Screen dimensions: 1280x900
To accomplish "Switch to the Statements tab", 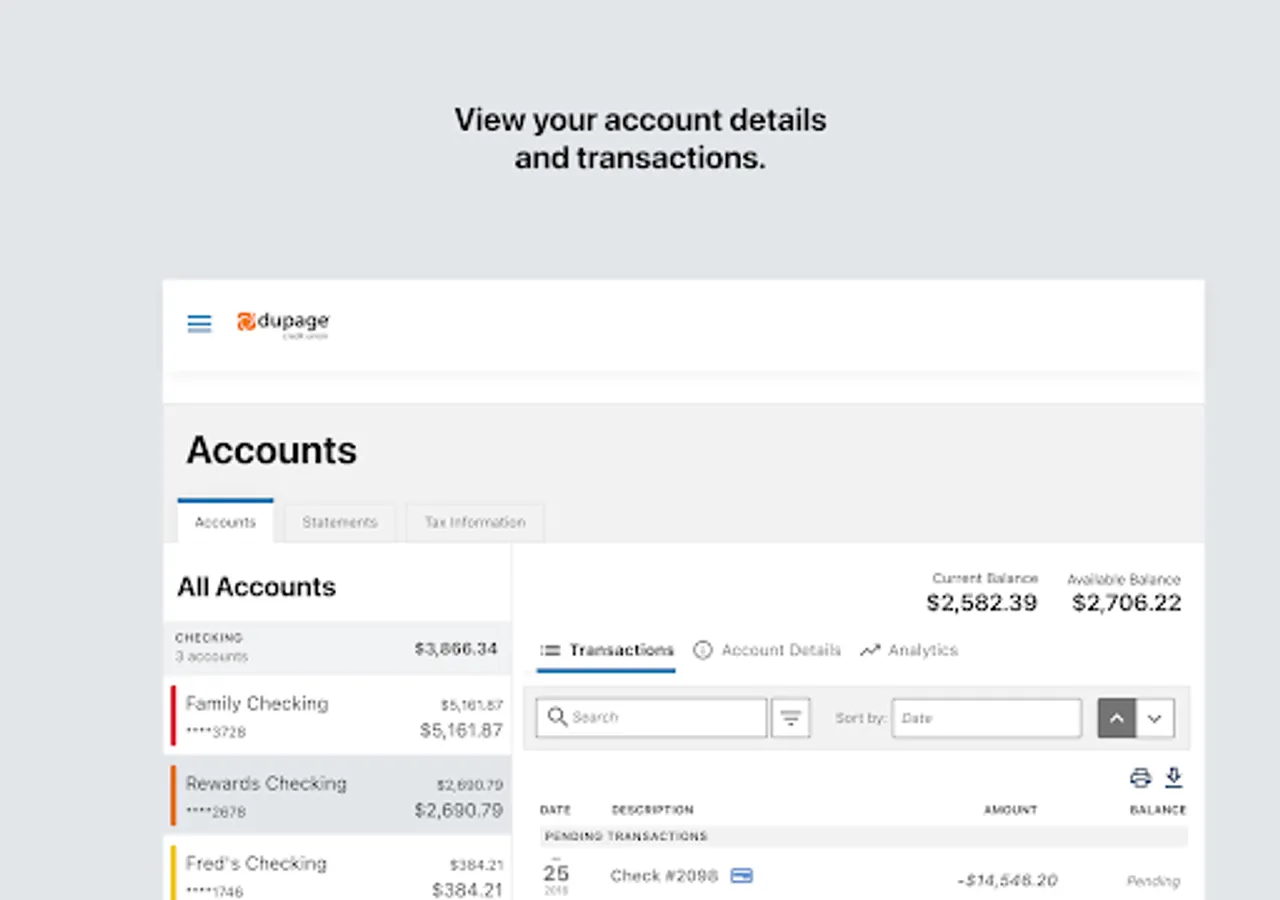I will click(340, 522).
